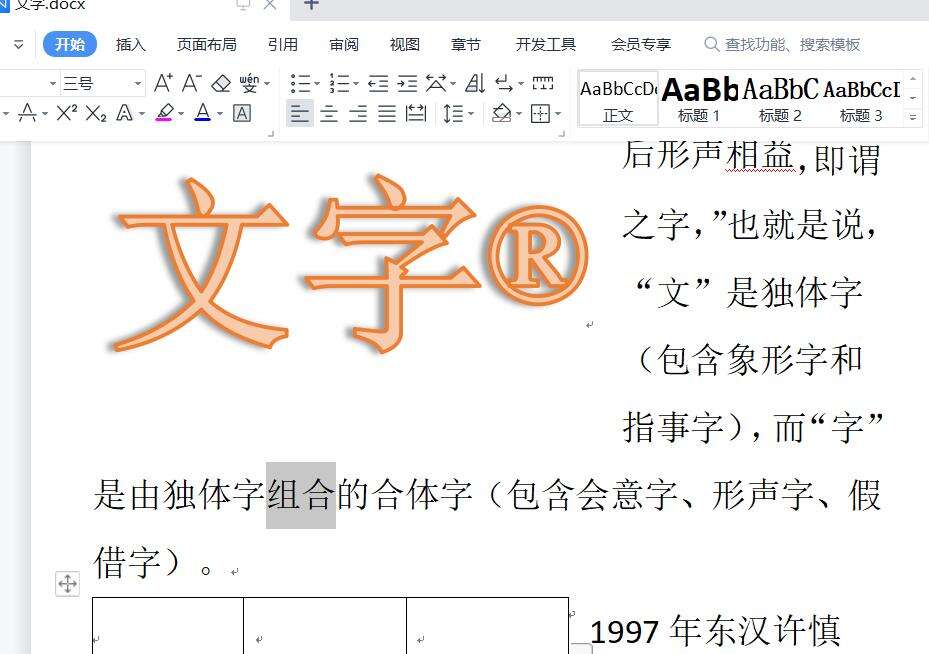Apply paragraph shading fill
The width and height of the screenshot is (929, 654).
click(x=502, y=113)
